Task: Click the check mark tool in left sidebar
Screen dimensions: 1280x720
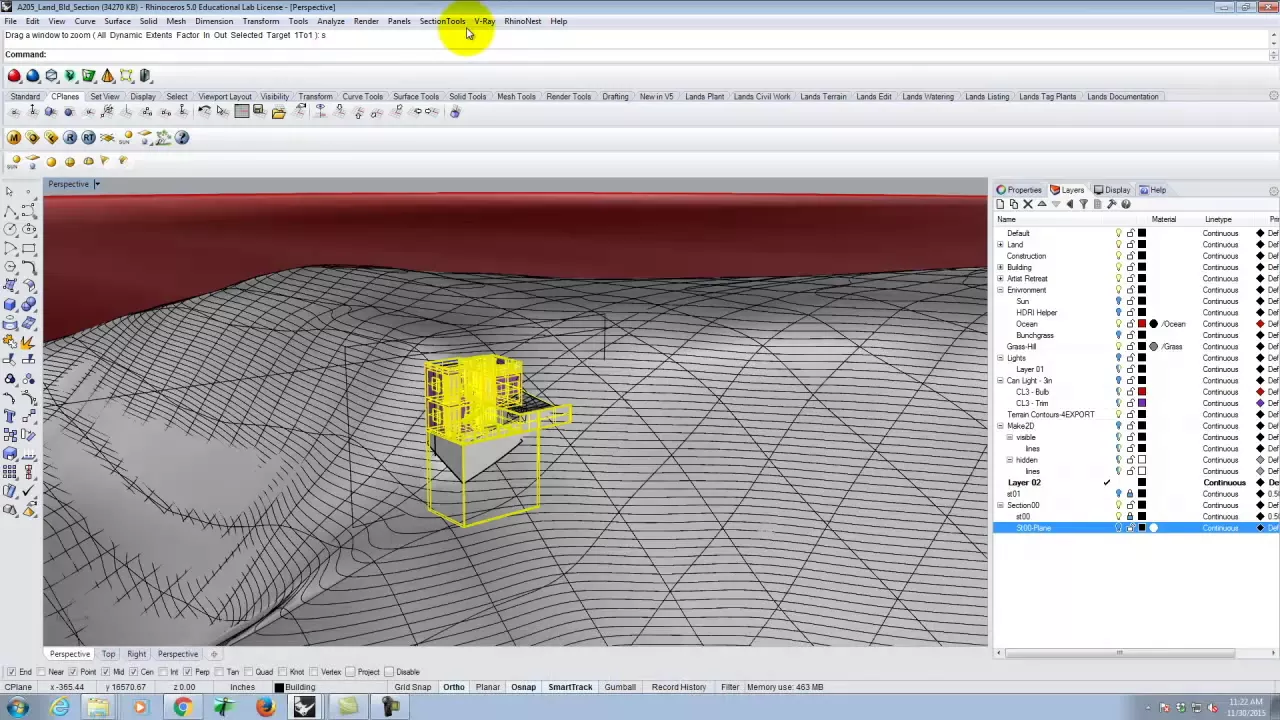Action: tap(28, 491)
